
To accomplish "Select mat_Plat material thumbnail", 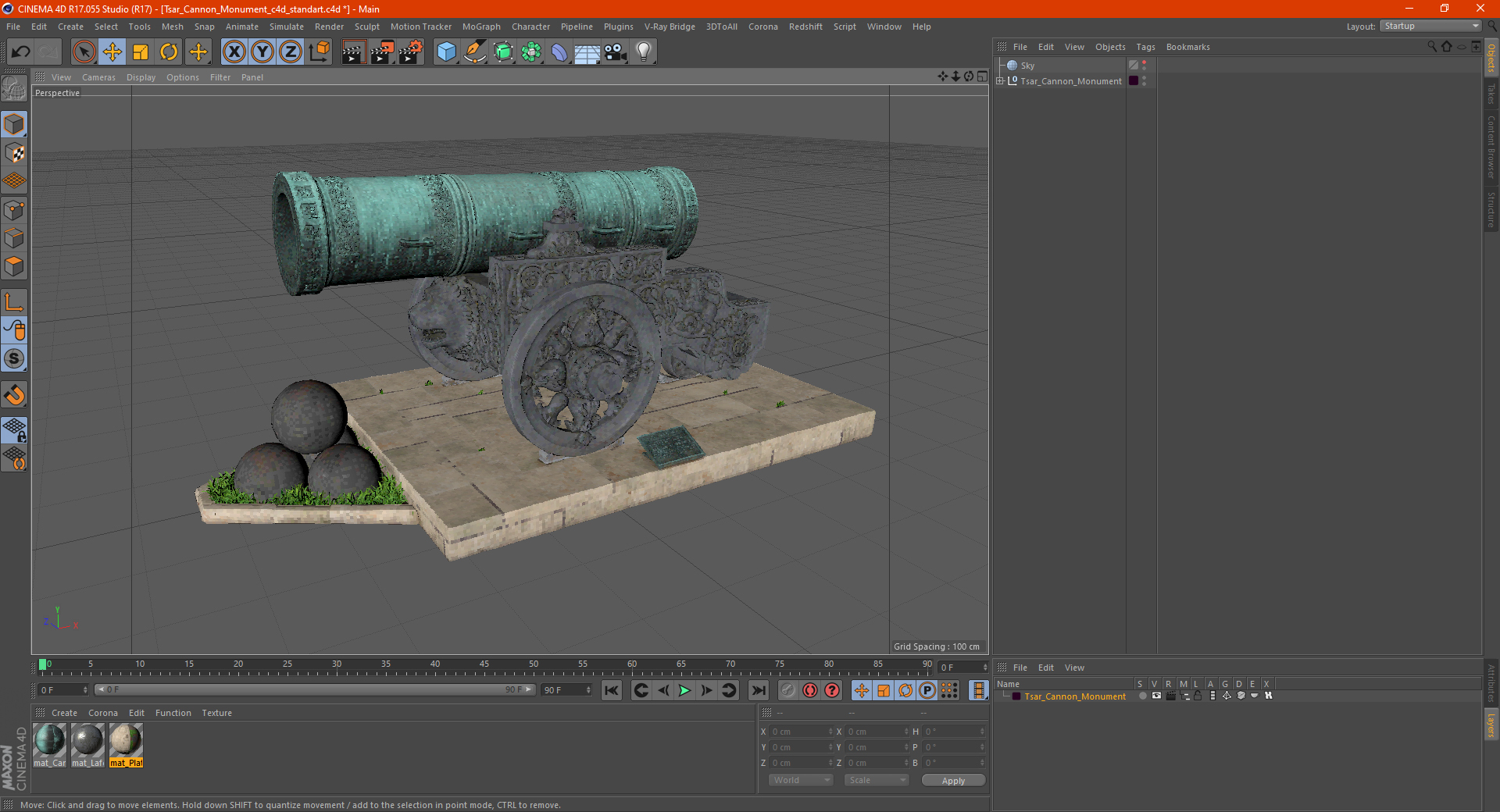I will coord(126,741).
